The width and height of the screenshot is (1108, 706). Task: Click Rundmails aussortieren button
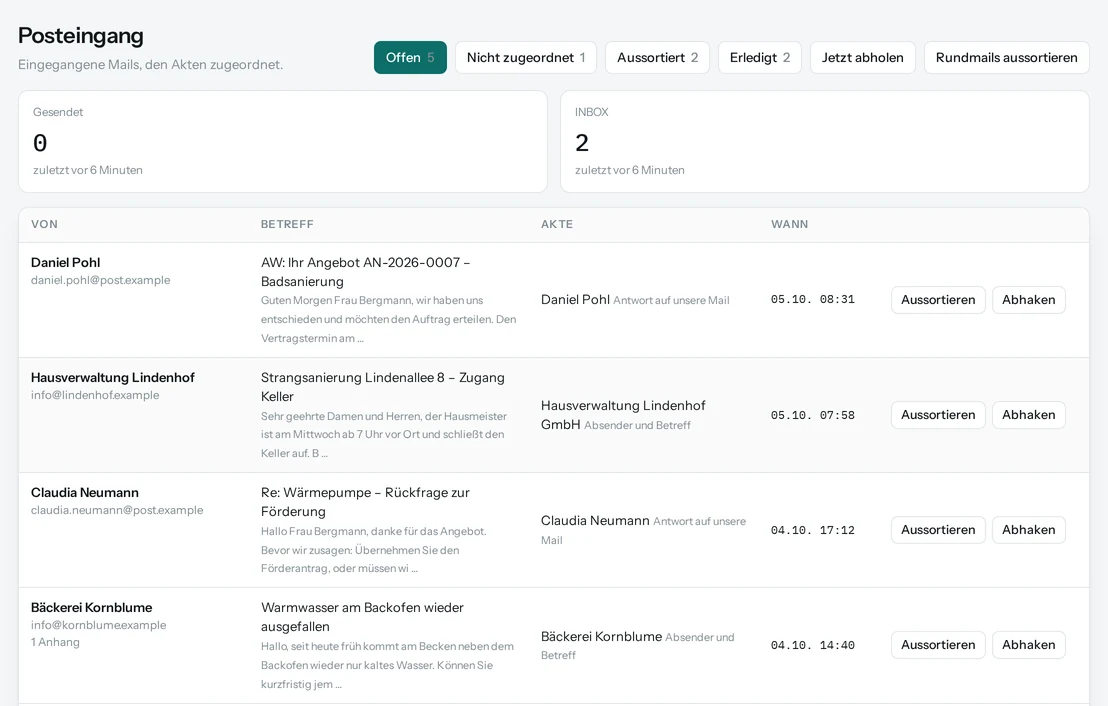1006,57
